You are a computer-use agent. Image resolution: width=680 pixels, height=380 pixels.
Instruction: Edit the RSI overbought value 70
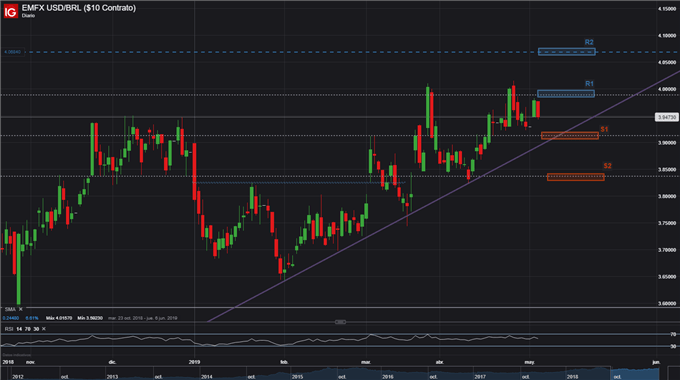coord(27,329)
